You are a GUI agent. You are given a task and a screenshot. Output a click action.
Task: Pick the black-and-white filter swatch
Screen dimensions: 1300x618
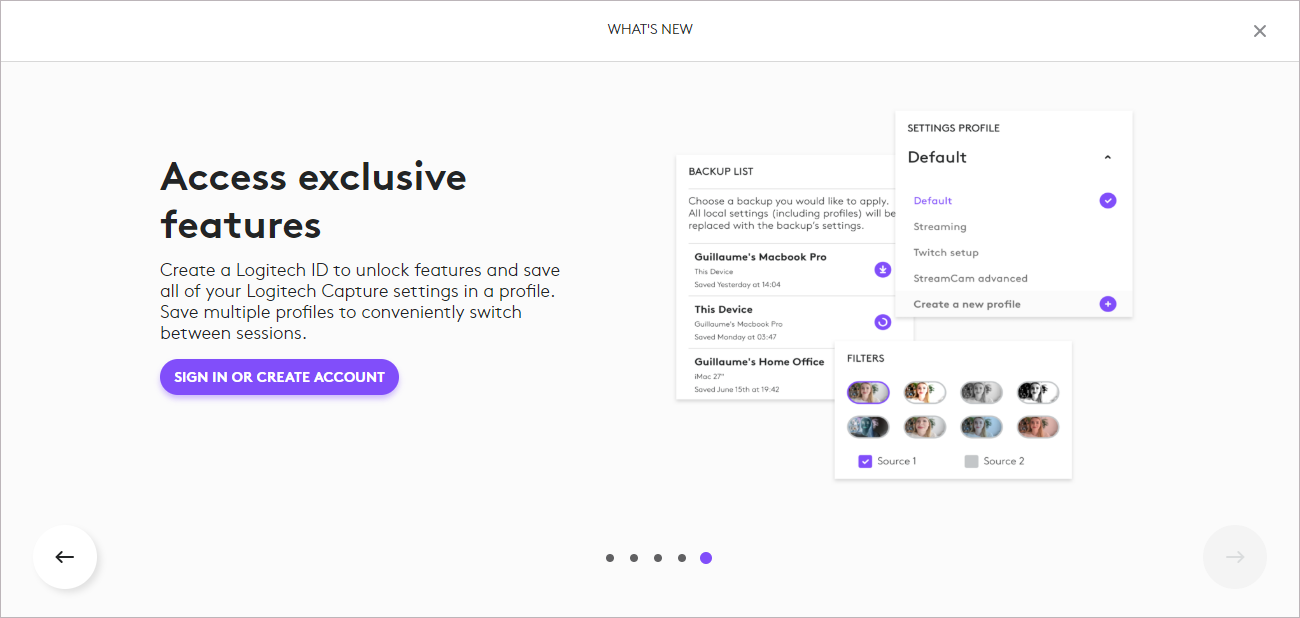(x=1038, y=392)
